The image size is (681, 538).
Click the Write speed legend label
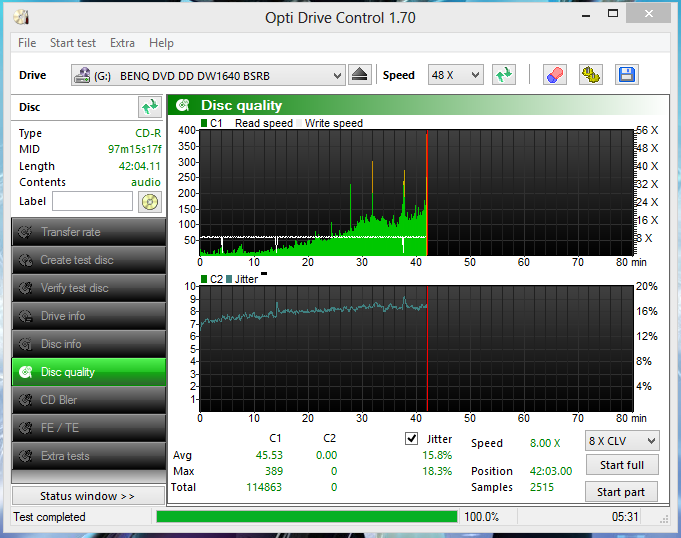coord(334,123)
